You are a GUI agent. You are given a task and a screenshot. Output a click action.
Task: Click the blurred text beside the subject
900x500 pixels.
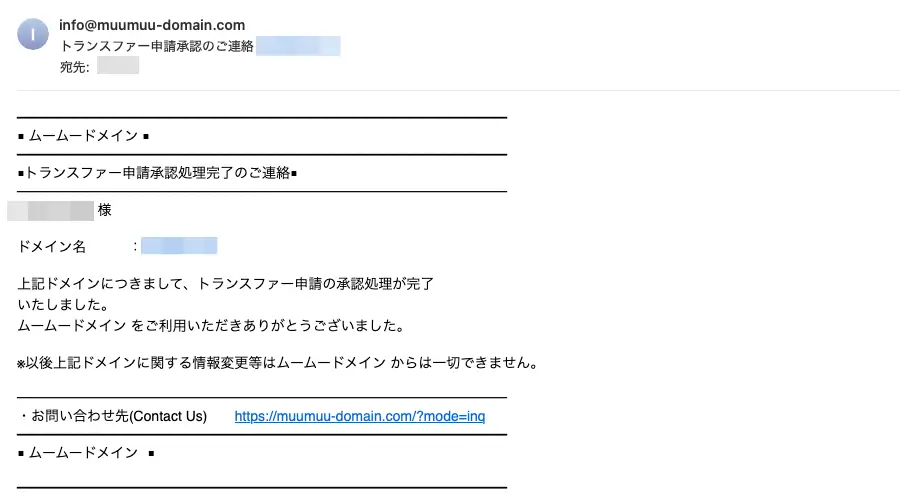[x=298, y=46]
